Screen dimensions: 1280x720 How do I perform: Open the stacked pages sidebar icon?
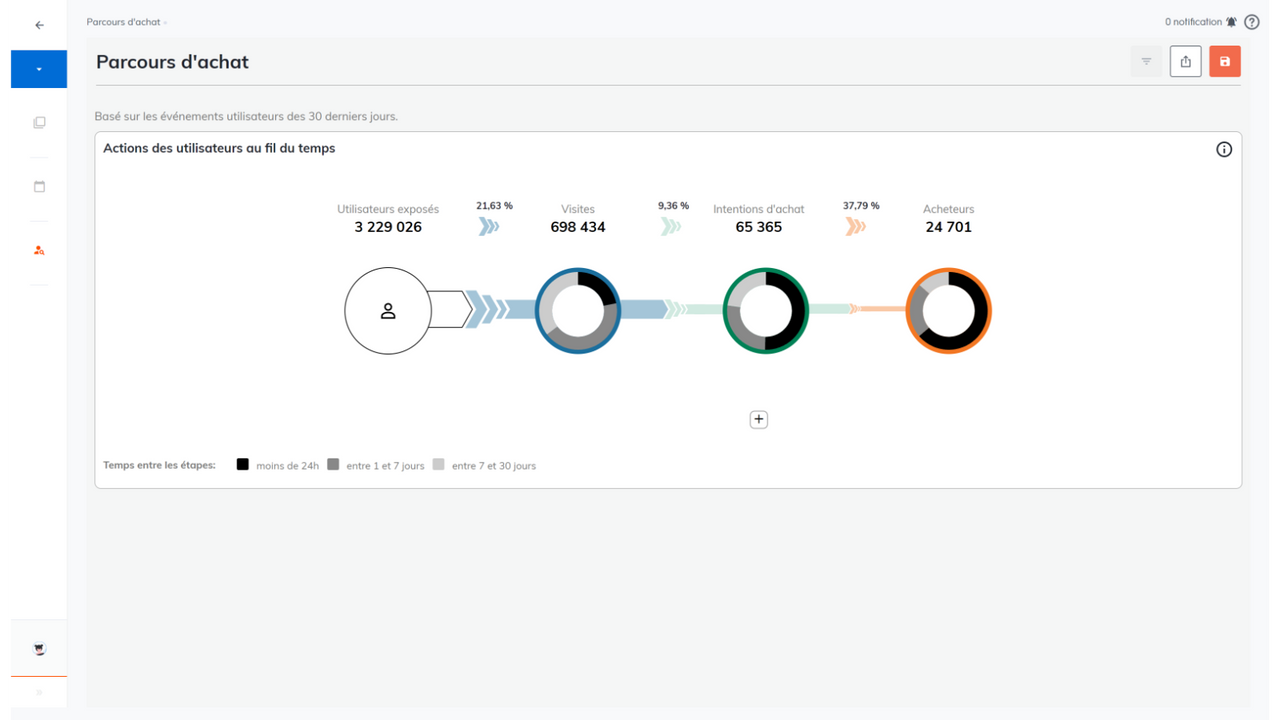(39, 122)
